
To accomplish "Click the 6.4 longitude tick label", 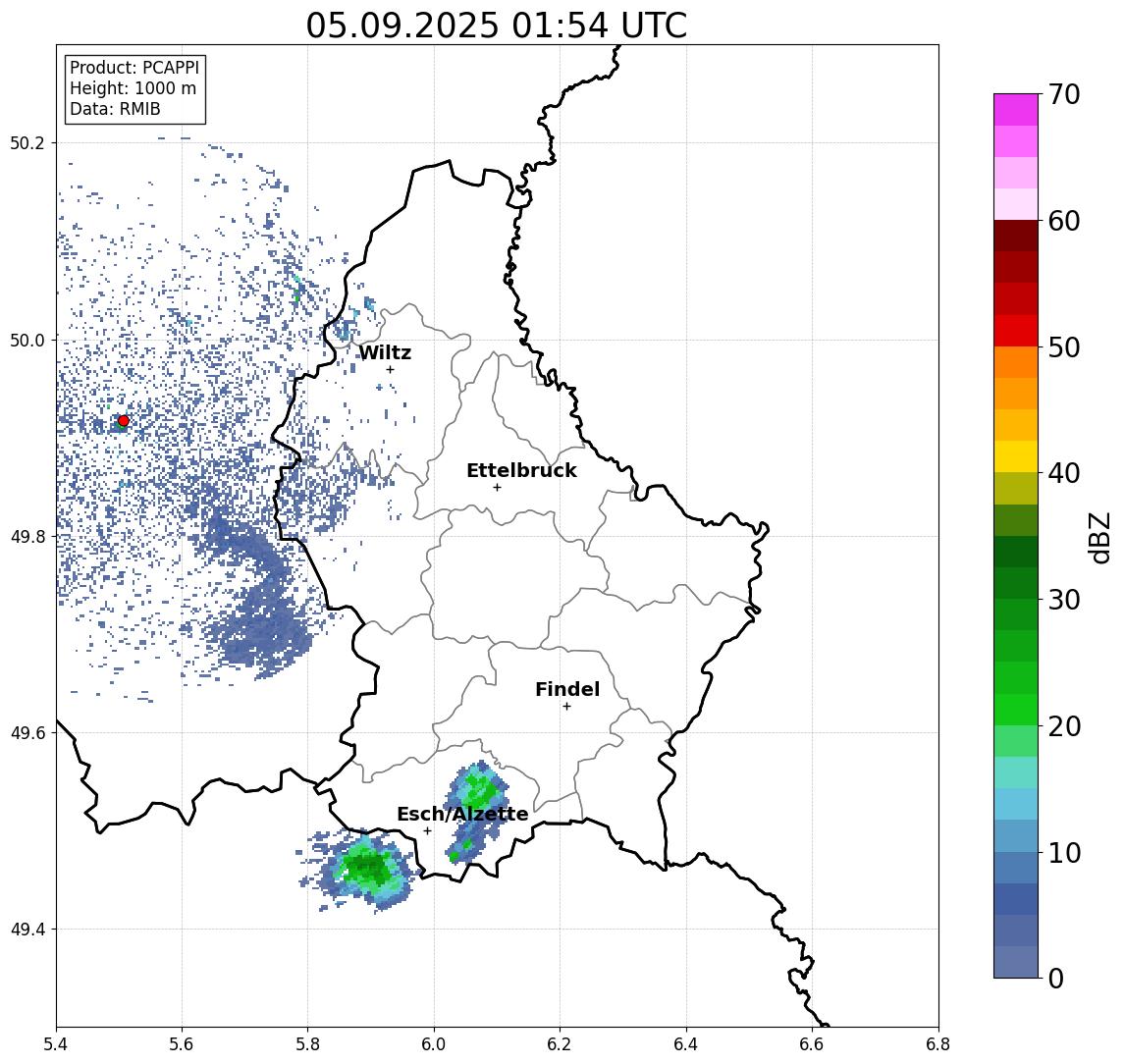I will click(x=686, y=1044).
